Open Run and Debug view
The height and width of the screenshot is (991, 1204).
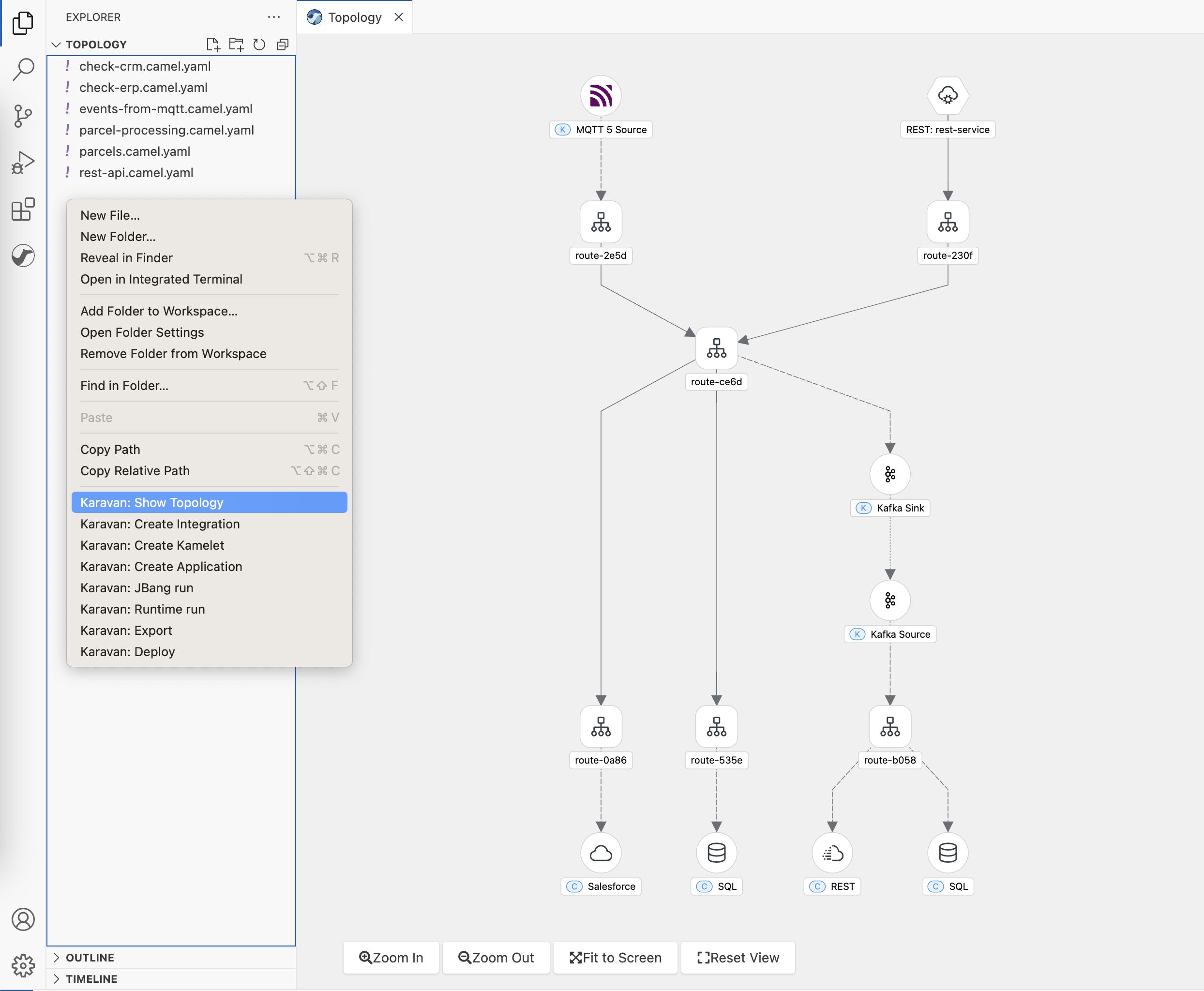(x=23, y=163)
